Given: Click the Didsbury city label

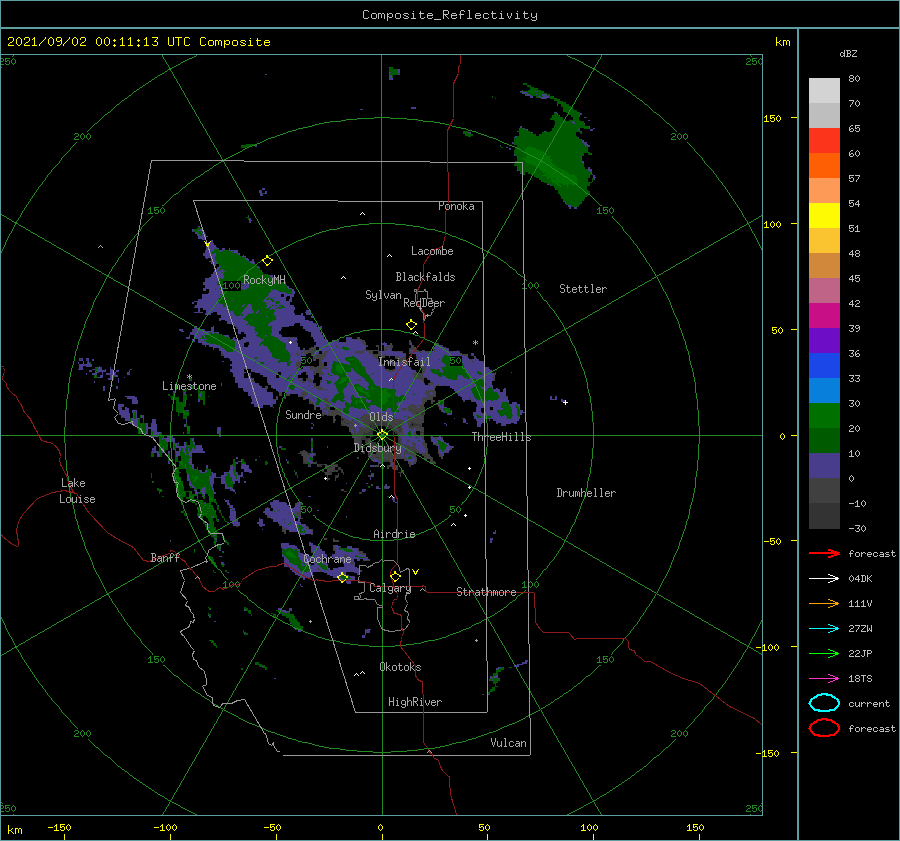Looking at the screenshot, I should point(378,448).
